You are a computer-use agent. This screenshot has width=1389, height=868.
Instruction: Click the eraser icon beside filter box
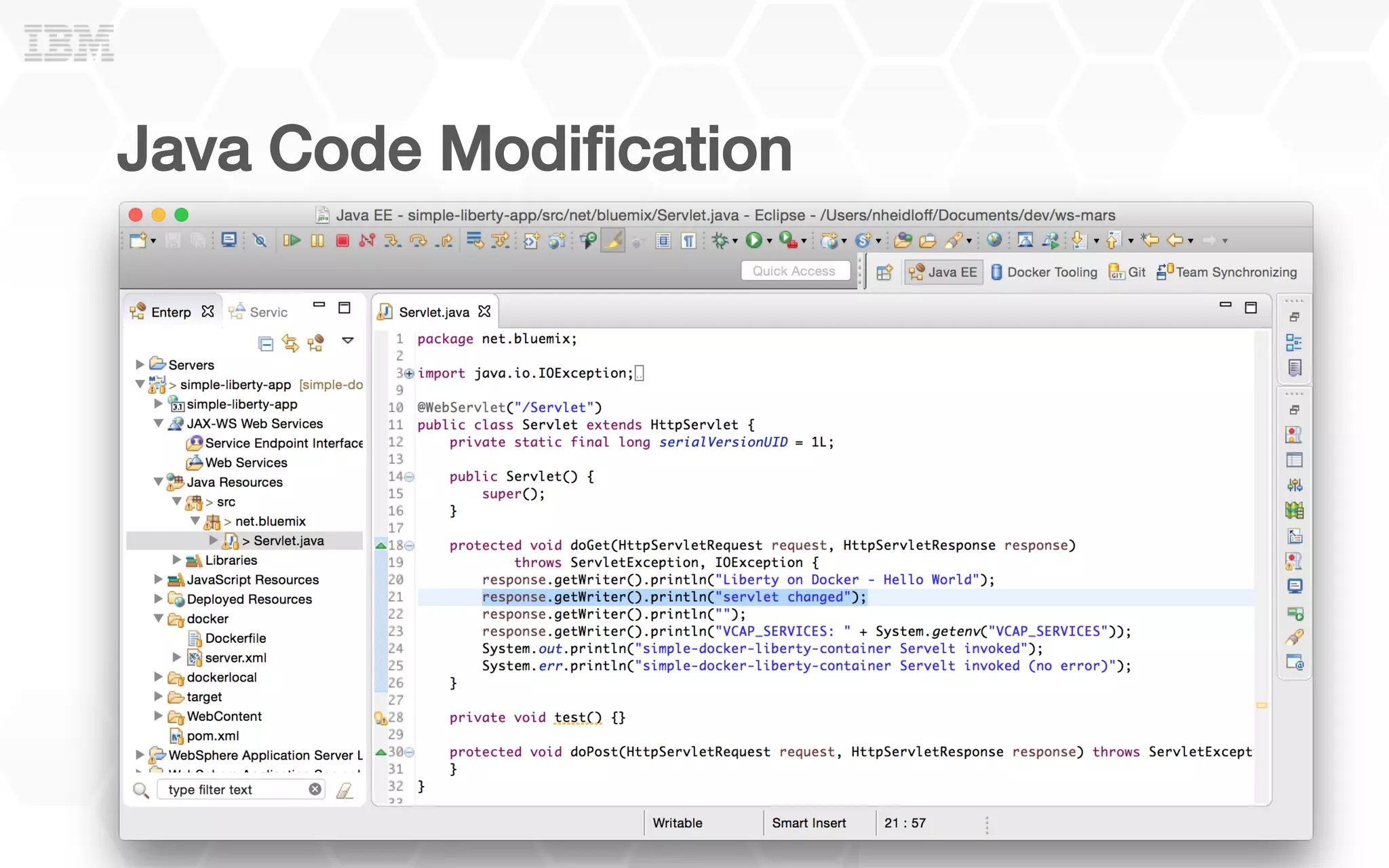point(345,790)
